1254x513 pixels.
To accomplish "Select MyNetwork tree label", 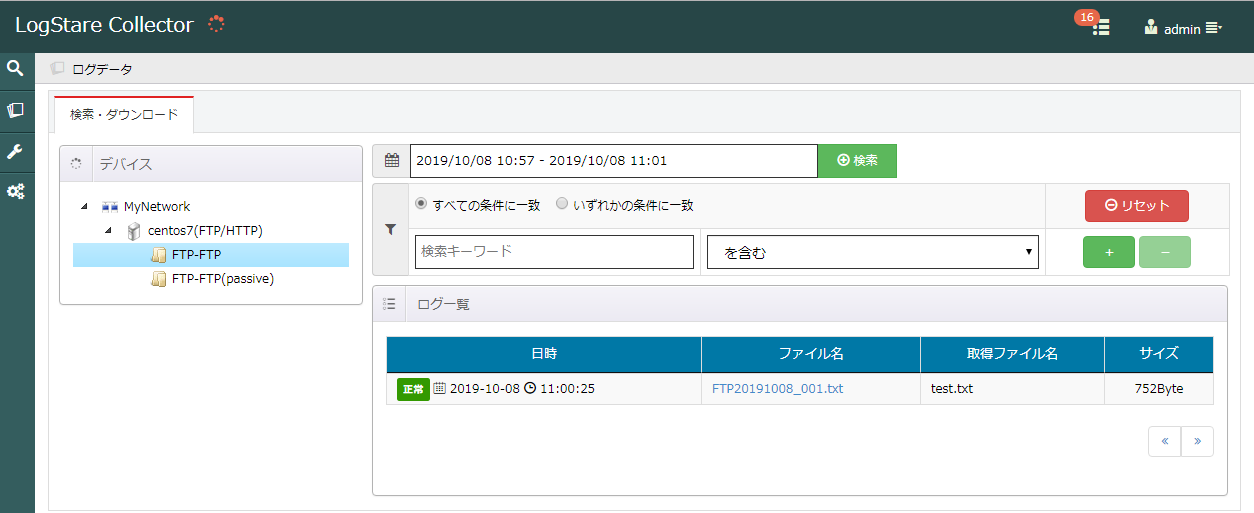I will 157,207.
